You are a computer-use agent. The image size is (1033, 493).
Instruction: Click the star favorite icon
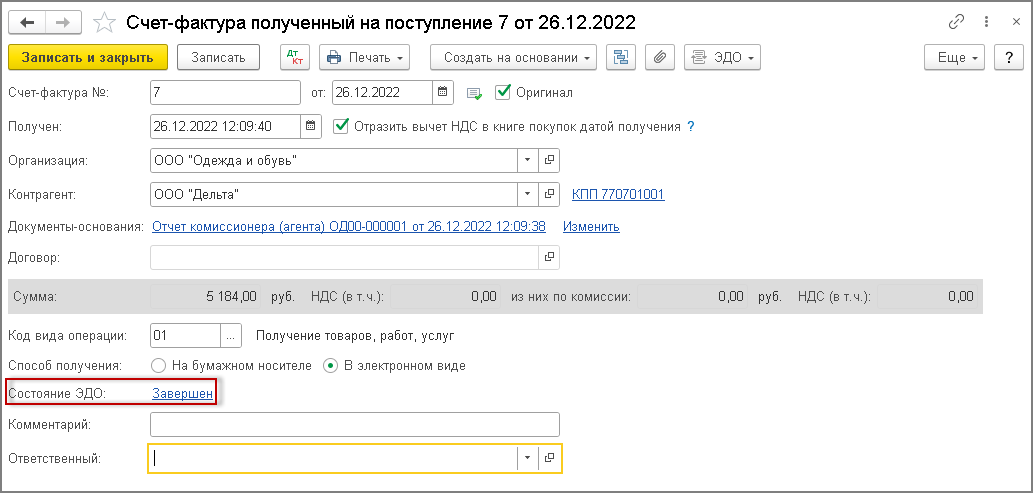(x=103, y=21)
